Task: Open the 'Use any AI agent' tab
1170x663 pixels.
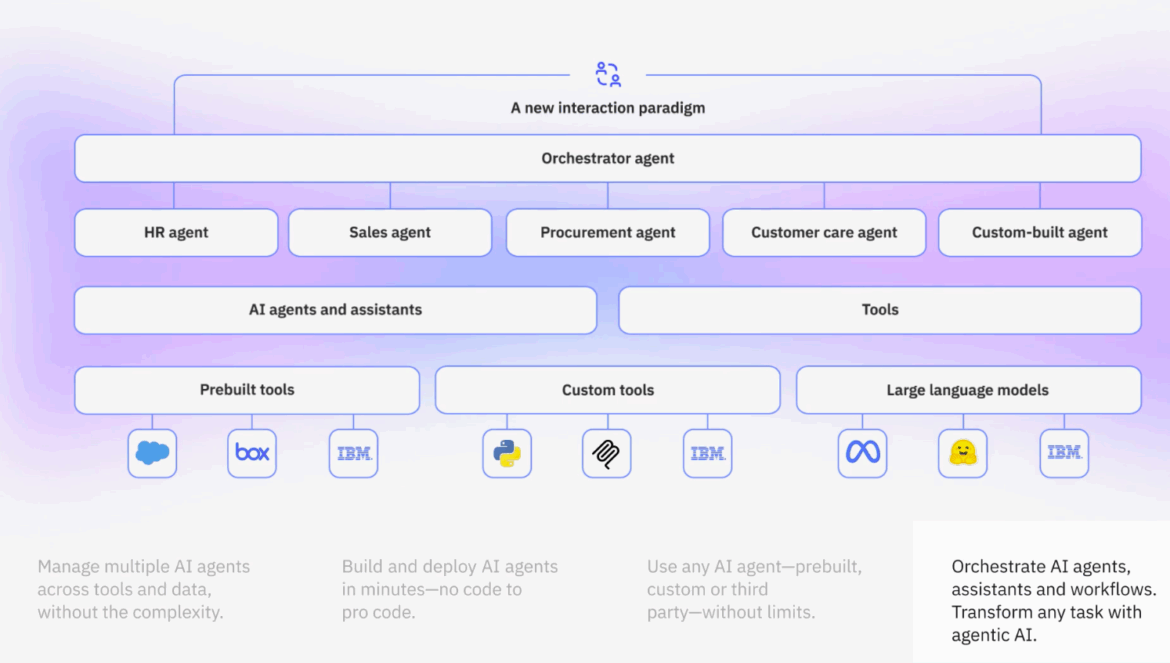Action: (754, 589)
